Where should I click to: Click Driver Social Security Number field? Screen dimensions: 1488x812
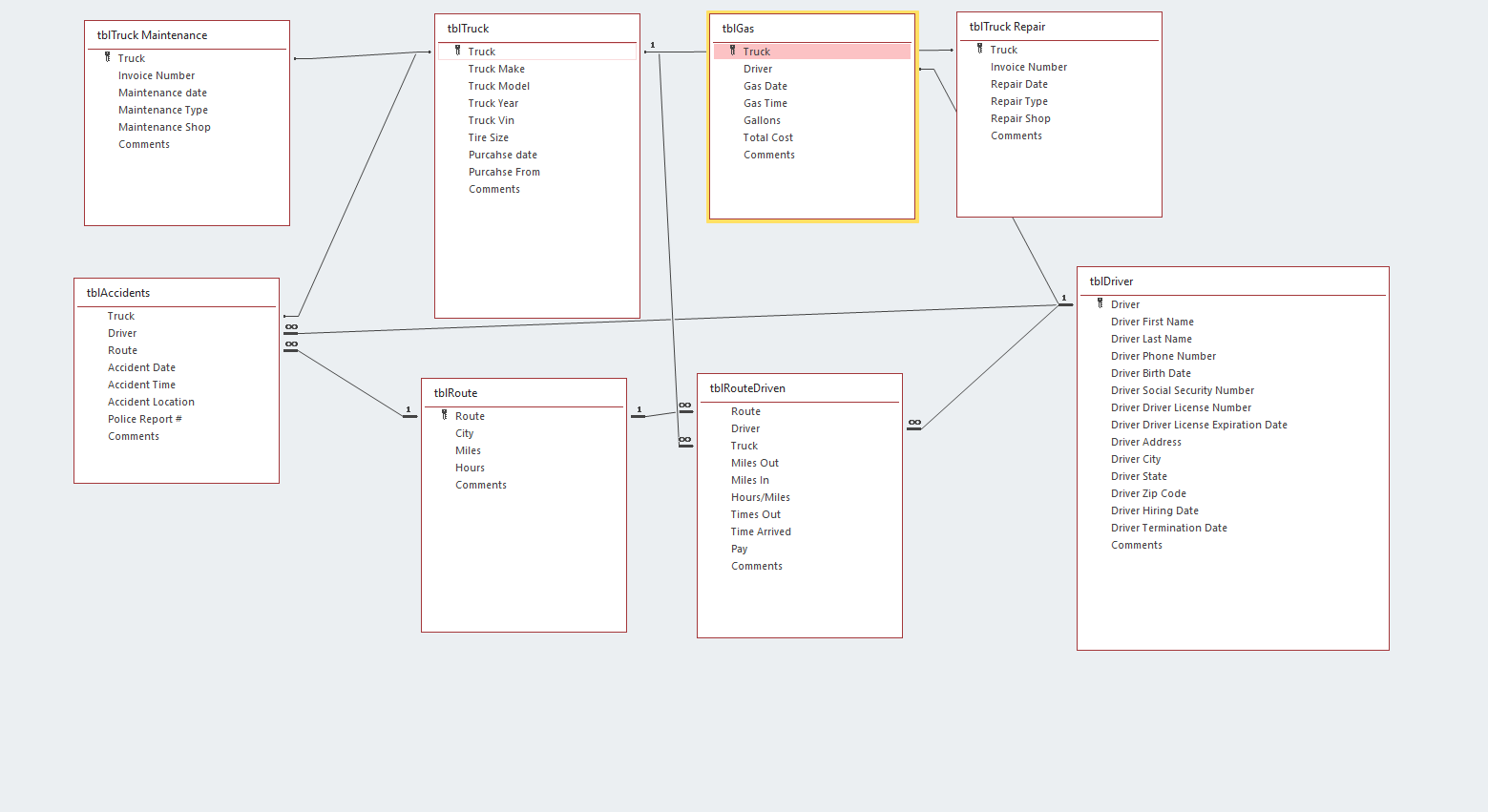[1182, 390]
